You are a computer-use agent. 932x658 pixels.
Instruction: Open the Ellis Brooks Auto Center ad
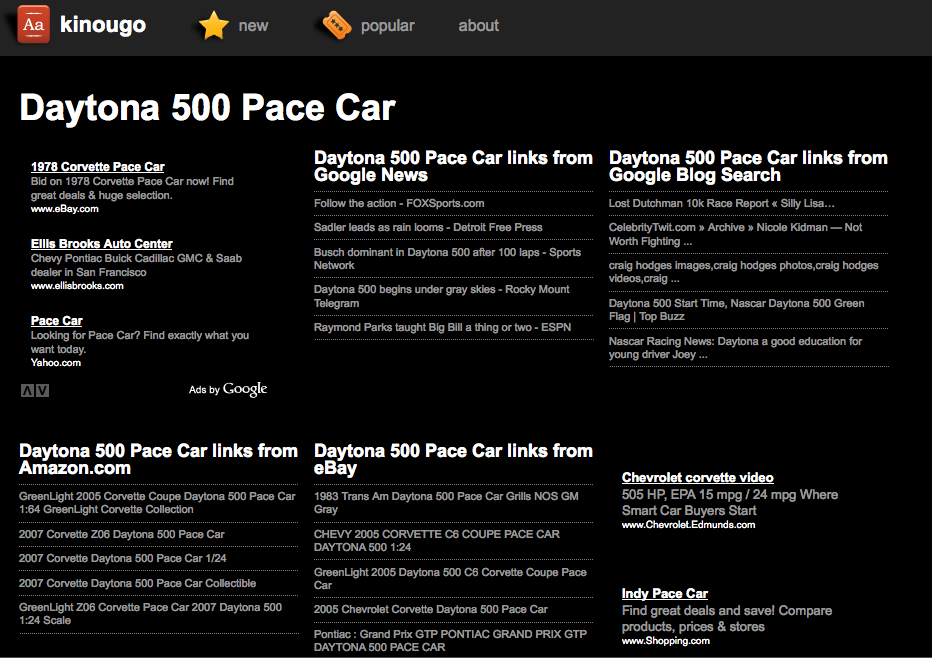(x=102, y=244)
